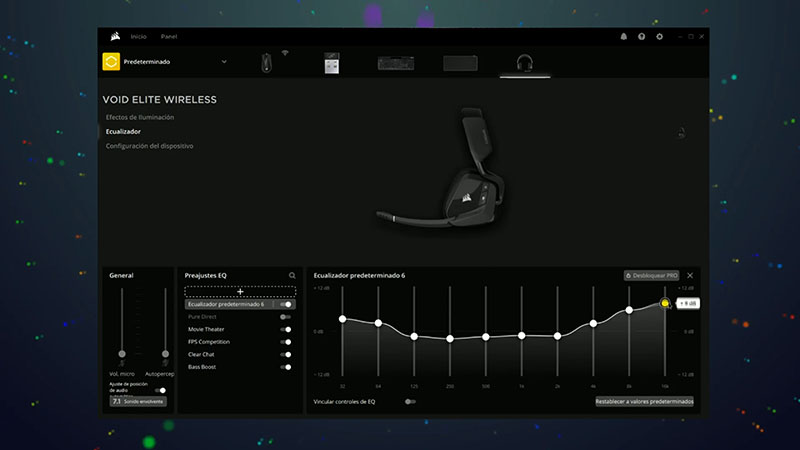Click the 8k EQ band handle
This screenshot has height=450, width=800.
pyautogui.click(x=629, y=310)
